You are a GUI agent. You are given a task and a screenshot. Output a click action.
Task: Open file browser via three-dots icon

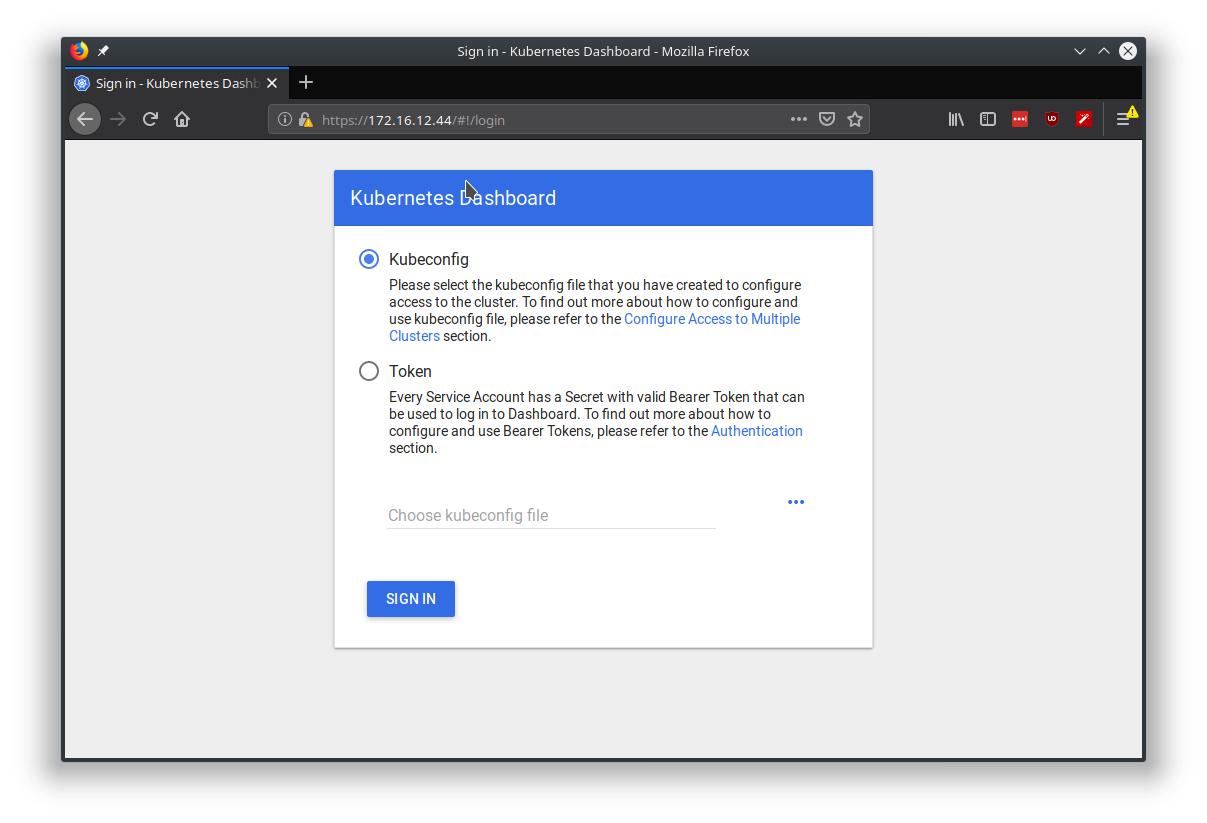pyautogui.click(x=796, y=502)
